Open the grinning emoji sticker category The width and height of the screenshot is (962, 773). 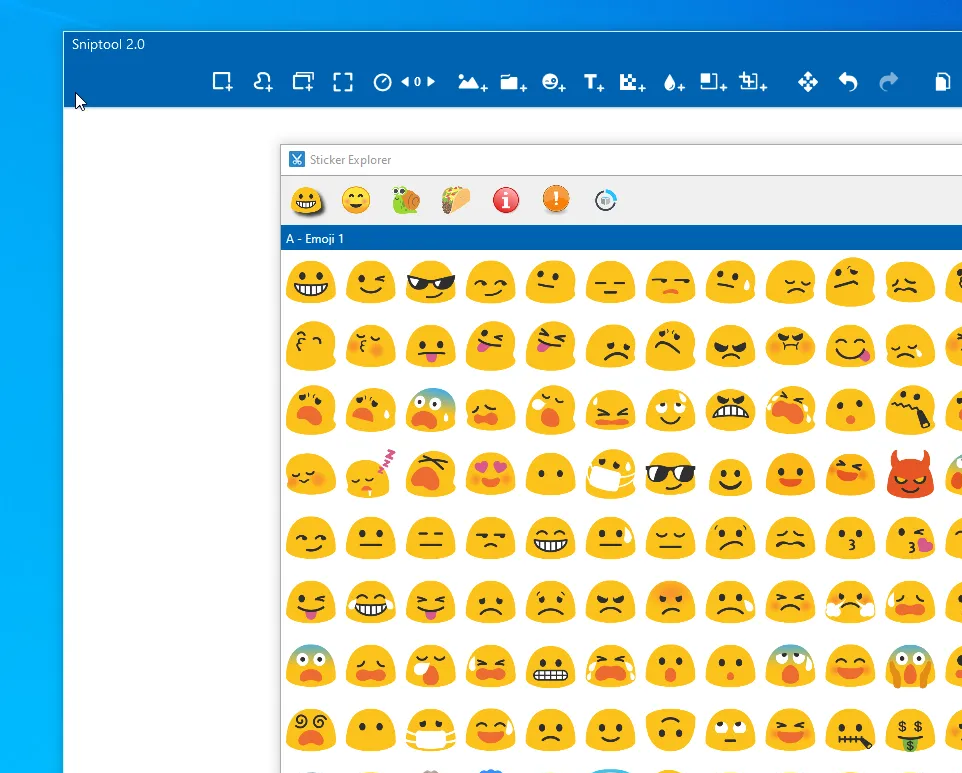pyautogui.click(x=307, y=201)
